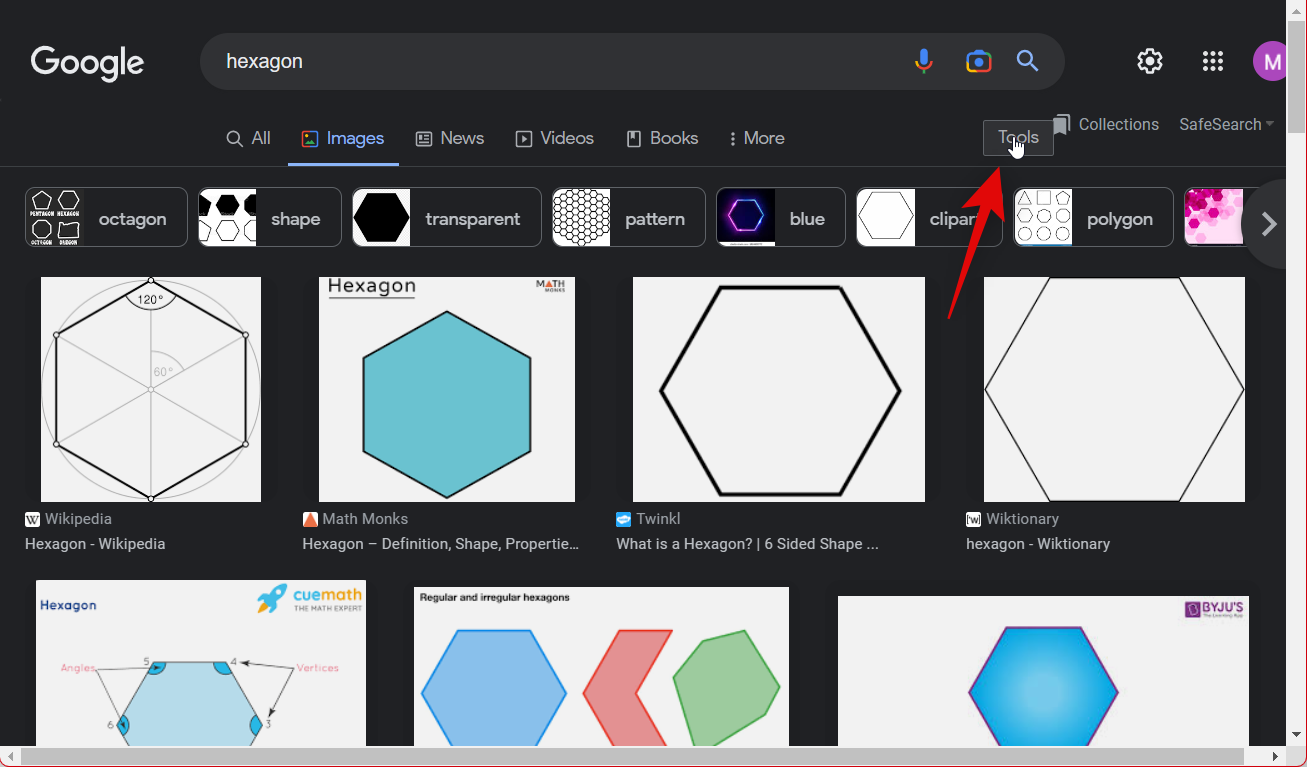Select the octagon suggestion chip

(x=106, y=217)
